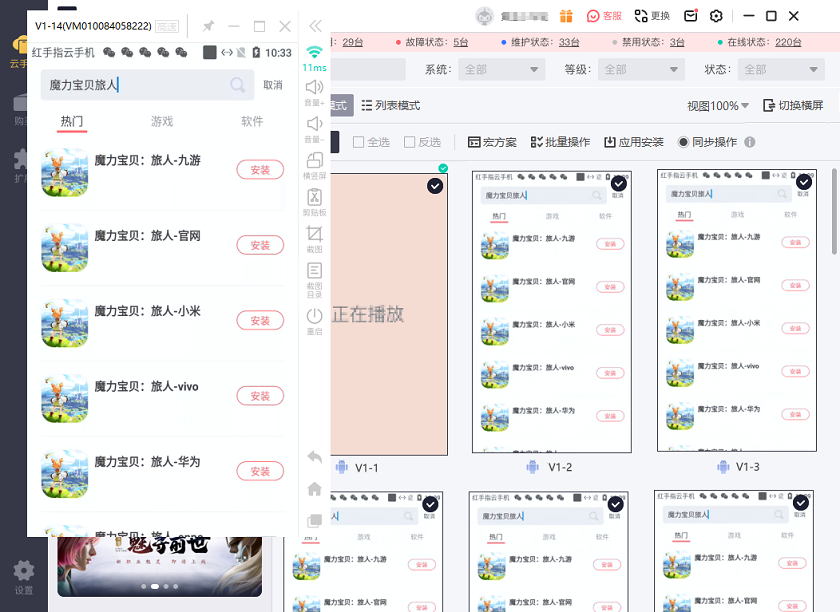Screen dimensions: 840x612
Task: Click the volume up (音量+) icon
Action: pos(314,87)
